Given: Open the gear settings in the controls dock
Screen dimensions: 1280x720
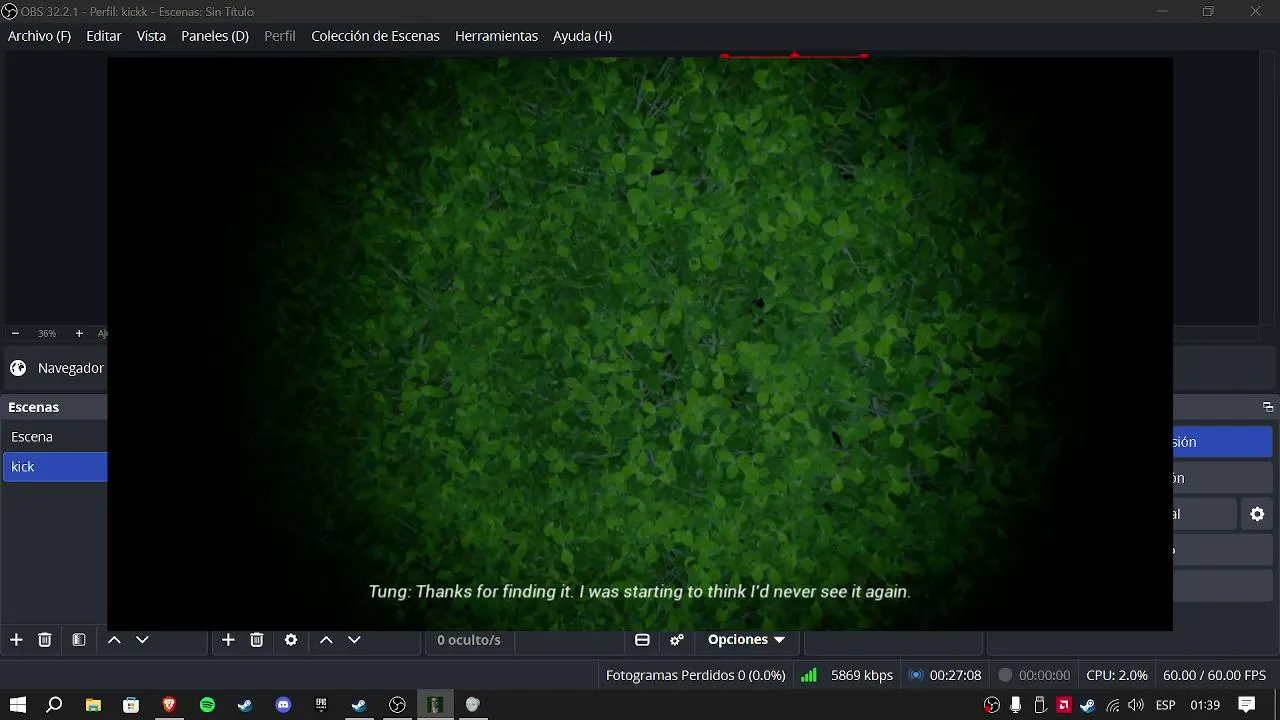Looking at the screenshot, I should point(1258,514).
